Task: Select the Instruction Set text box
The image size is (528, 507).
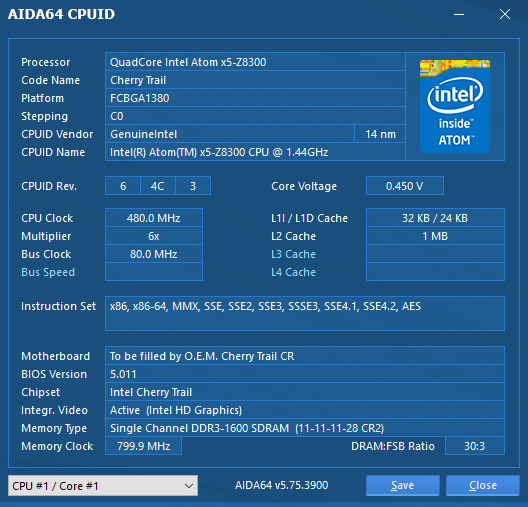Action: [305, 313]
